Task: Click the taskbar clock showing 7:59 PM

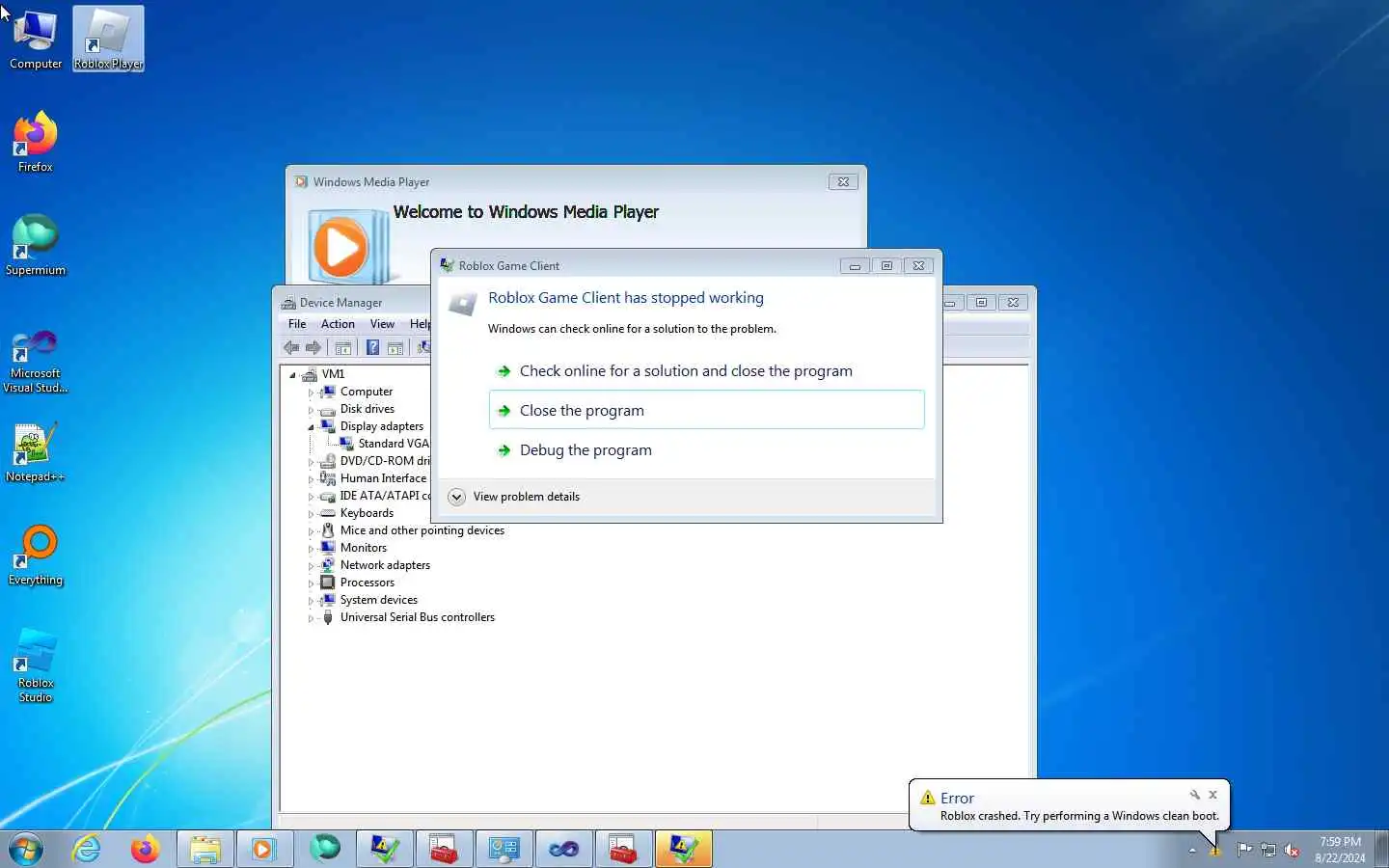Action: click(1340, 850)
